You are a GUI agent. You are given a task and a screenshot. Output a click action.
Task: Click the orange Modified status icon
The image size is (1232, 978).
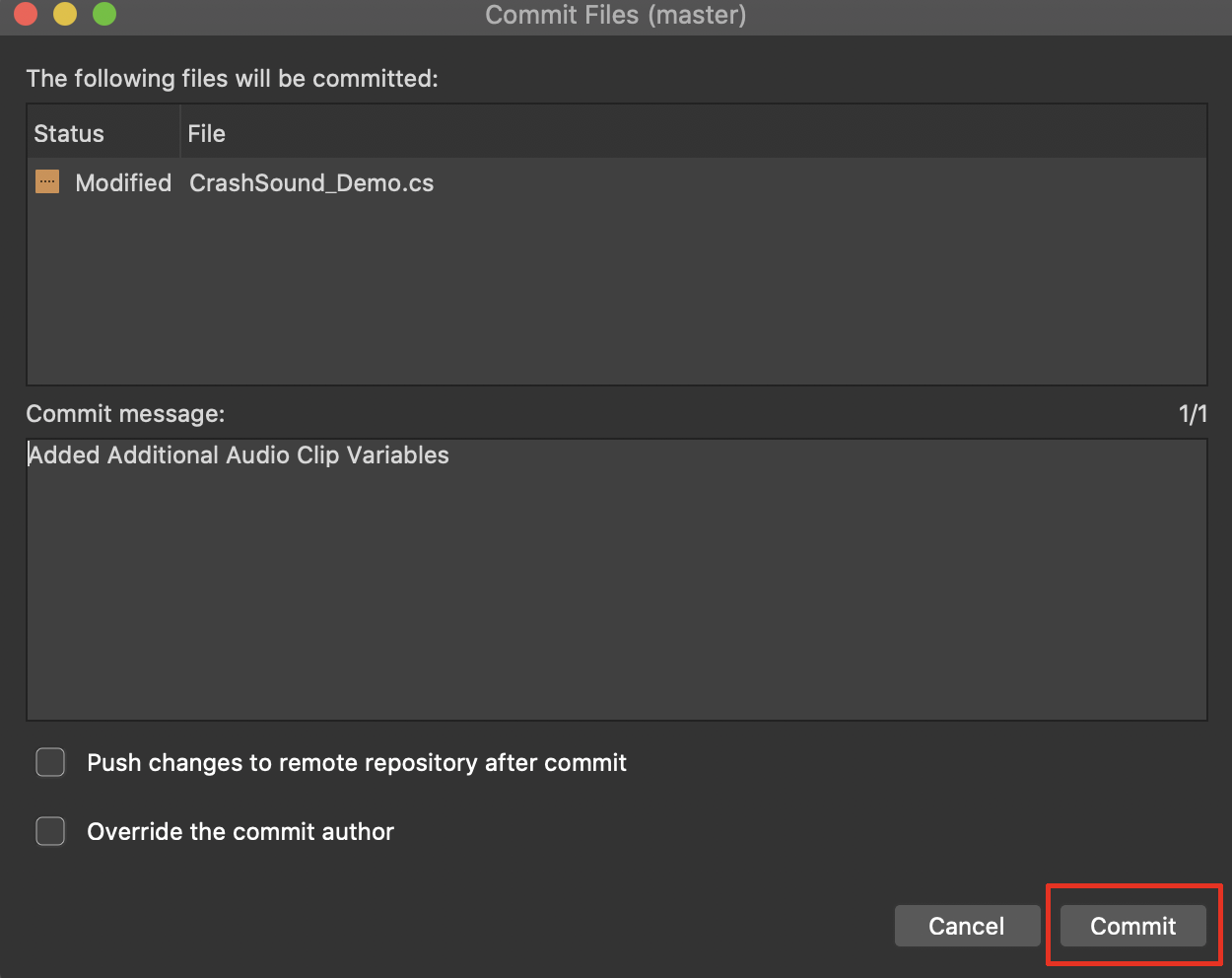(x=47, y=182)
